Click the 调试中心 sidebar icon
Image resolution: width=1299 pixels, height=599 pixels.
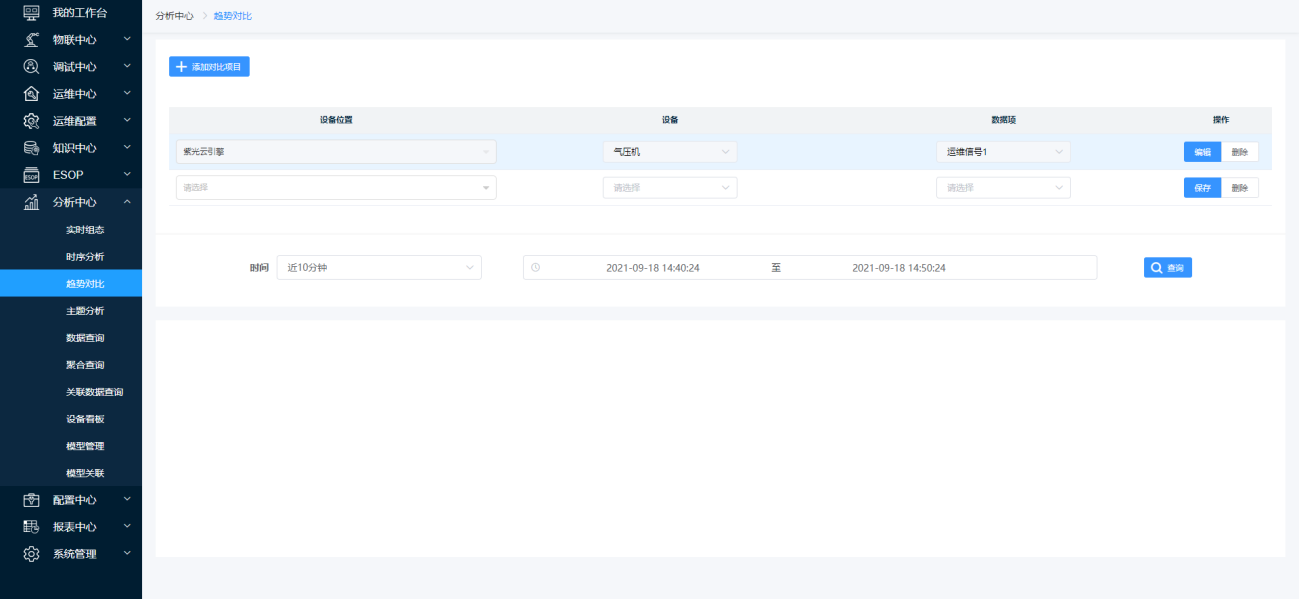pyautogui.click(x=31, y=67)
